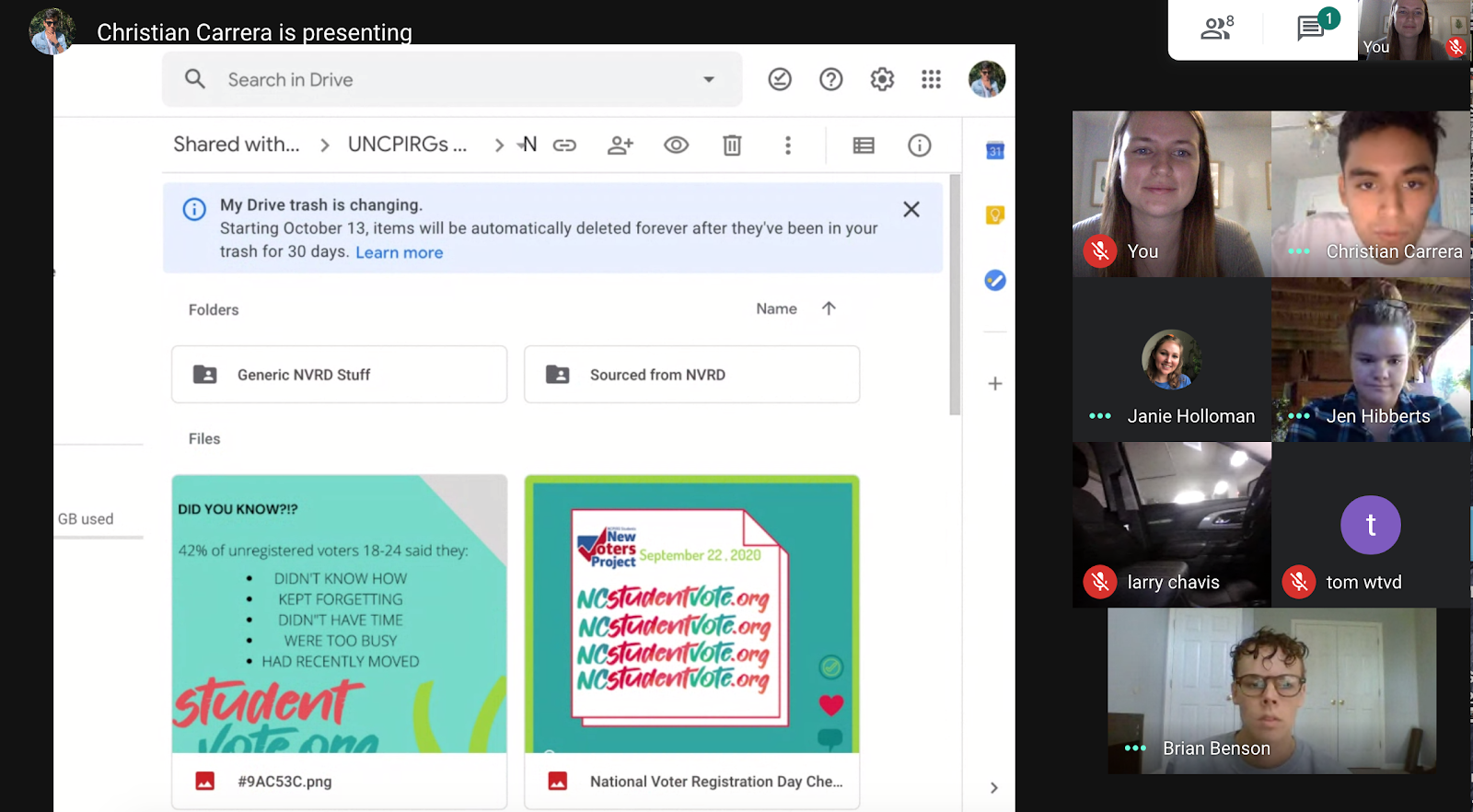Click the Drive search magnifier icon
Viewport: 1473px width, 812px height.
pos(194,79)
